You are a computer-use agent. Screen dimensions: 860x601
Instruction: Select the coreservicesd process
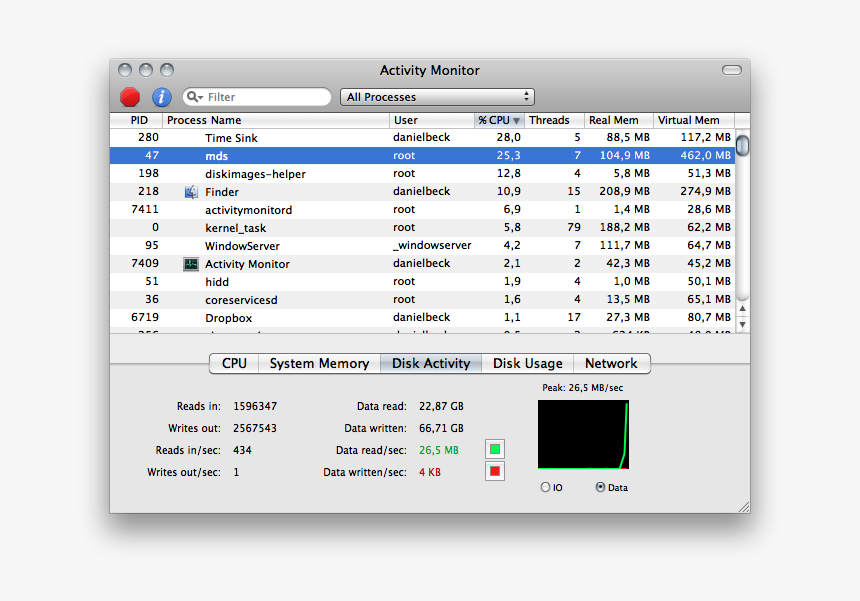point(241,300)
